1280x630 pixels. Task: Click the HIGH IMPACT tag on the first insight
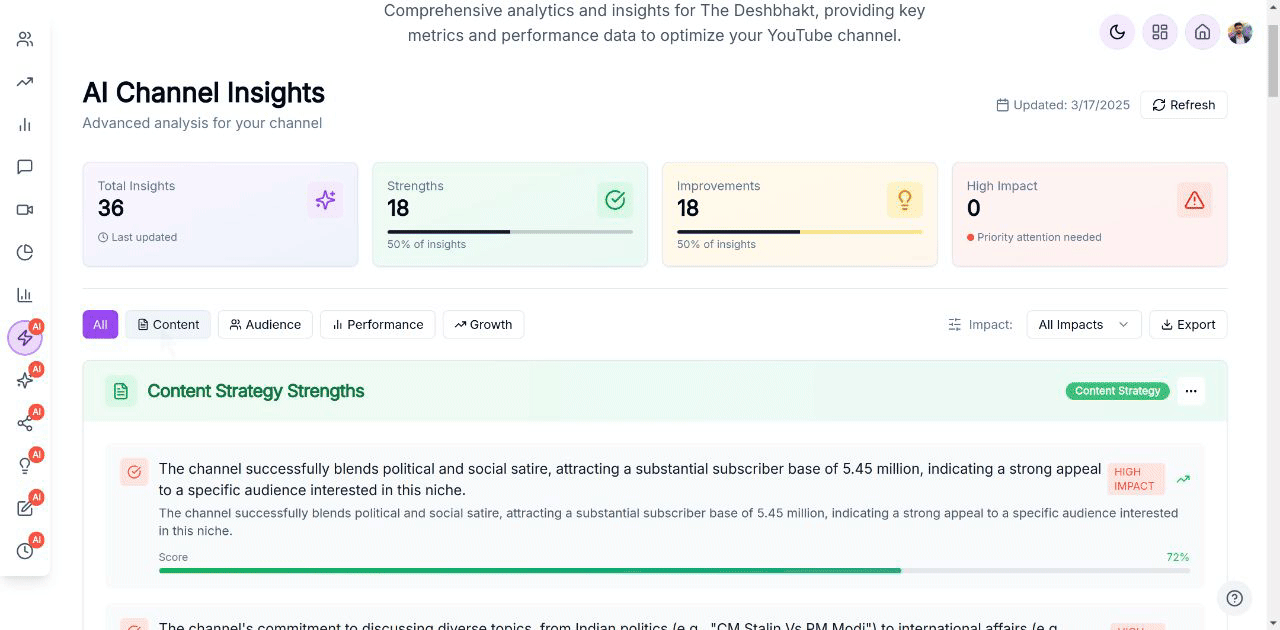coord(1135,479)
